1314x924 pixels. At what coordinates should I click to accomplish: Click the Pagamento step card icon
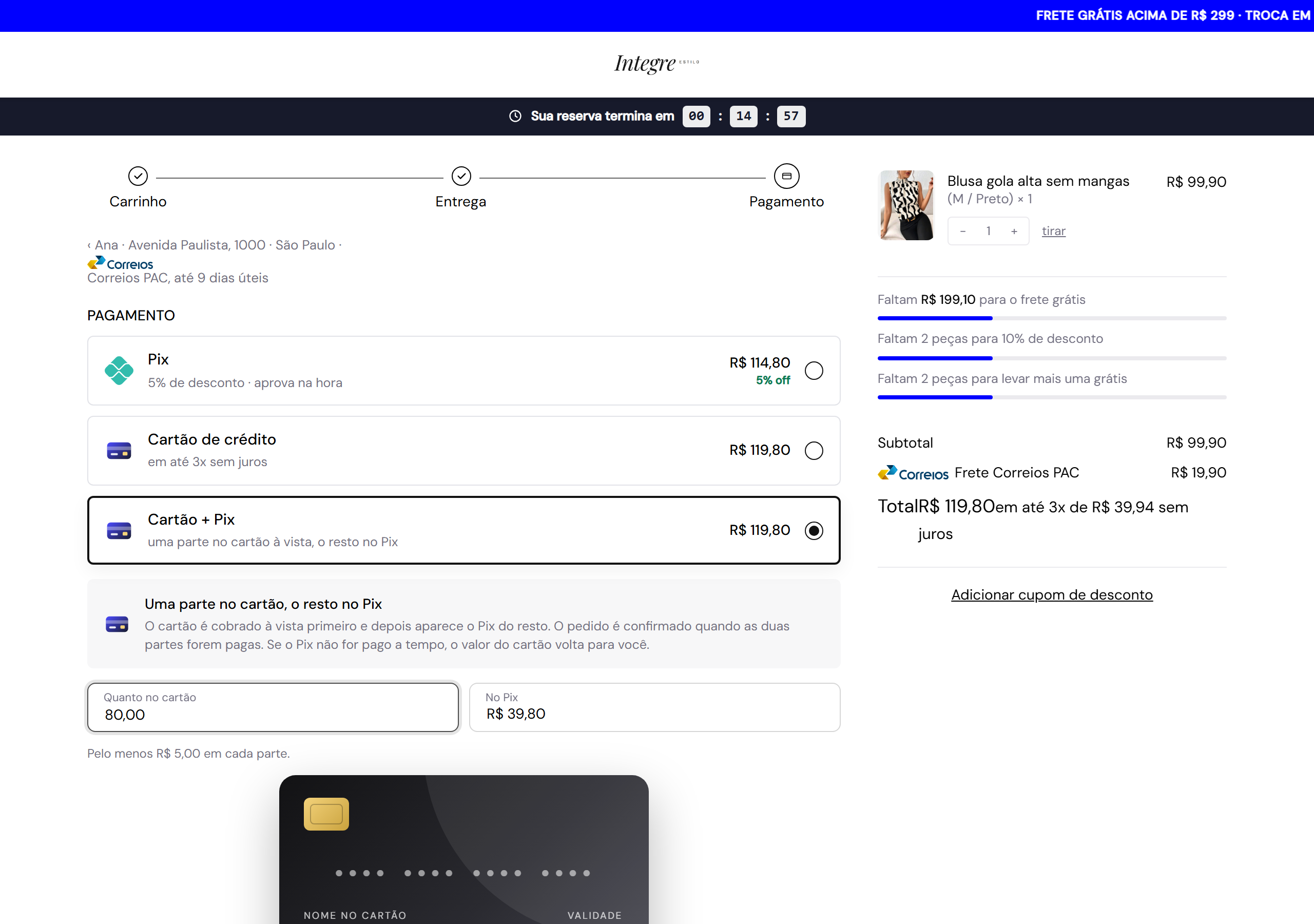pyautogui.click(x=786, y=176)
